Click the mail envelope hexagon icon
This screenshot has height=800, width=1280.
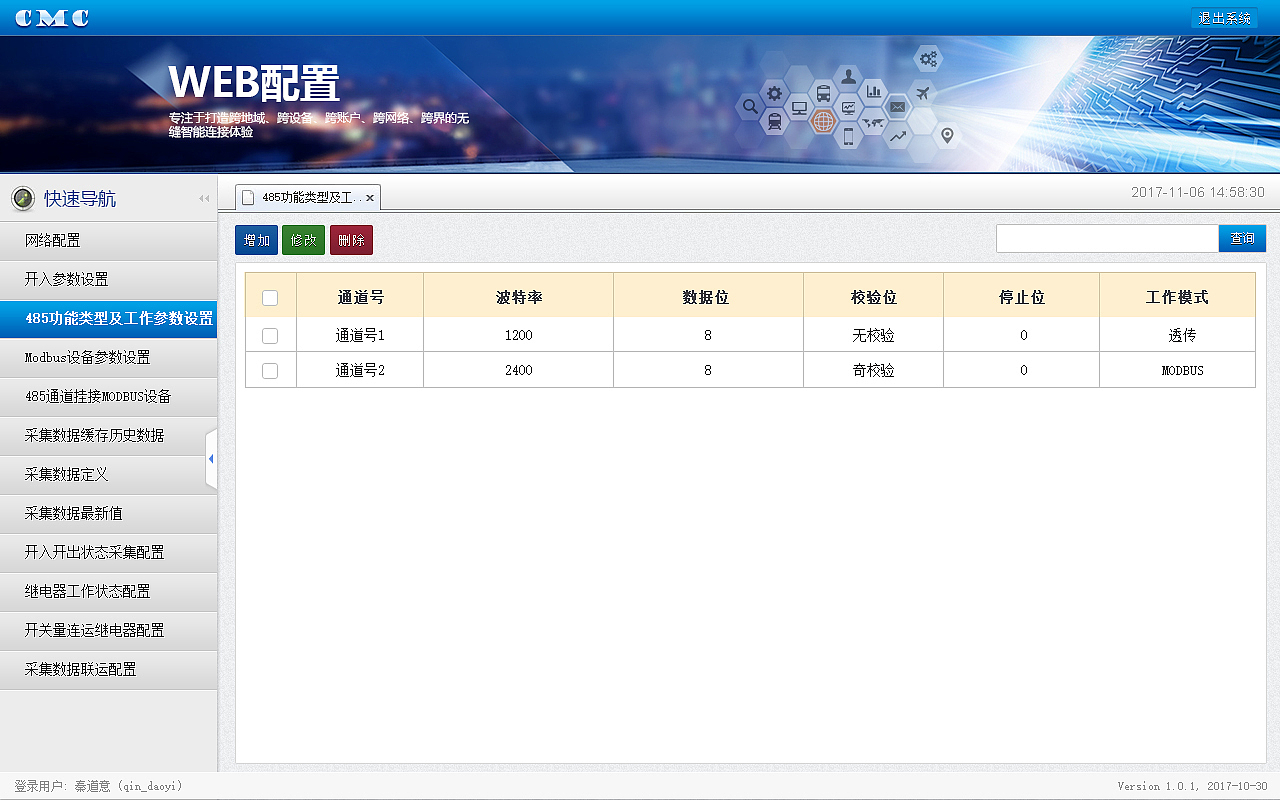point(897,107)
